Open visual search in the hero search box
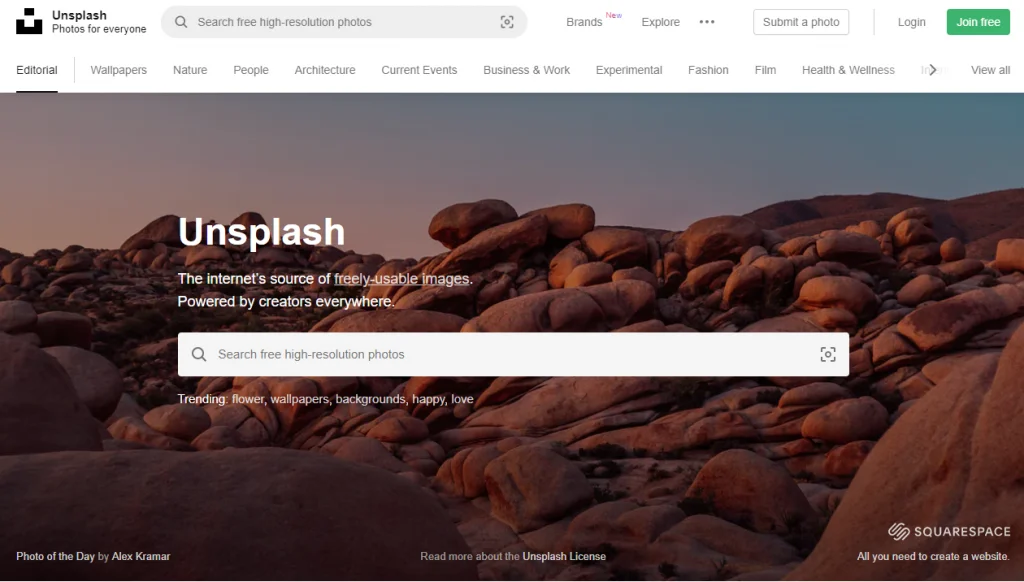The image size is (1024, 582). [827, 354]
